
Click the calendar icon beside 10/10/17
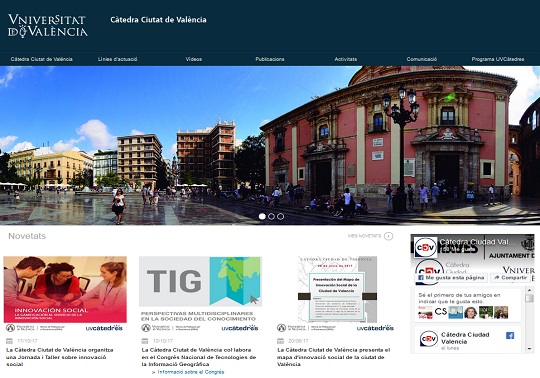(x=145, y=341)
